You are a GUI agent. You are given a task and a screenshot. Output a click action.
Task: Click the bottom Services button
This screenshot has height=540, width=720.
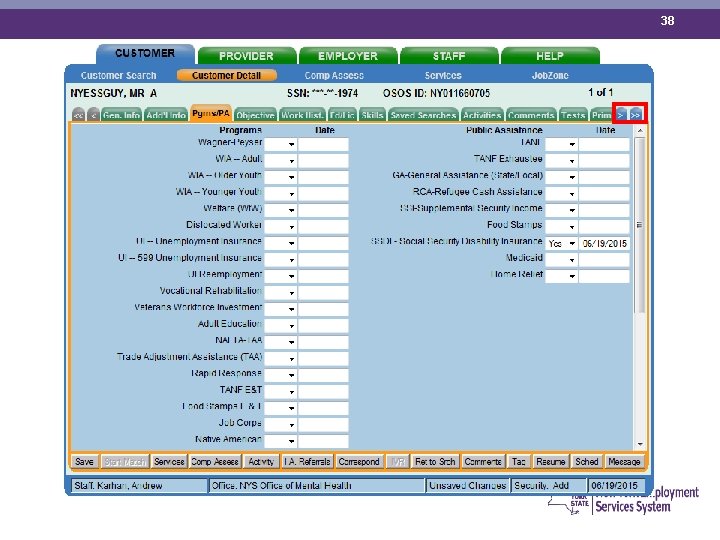pos(169,461)
